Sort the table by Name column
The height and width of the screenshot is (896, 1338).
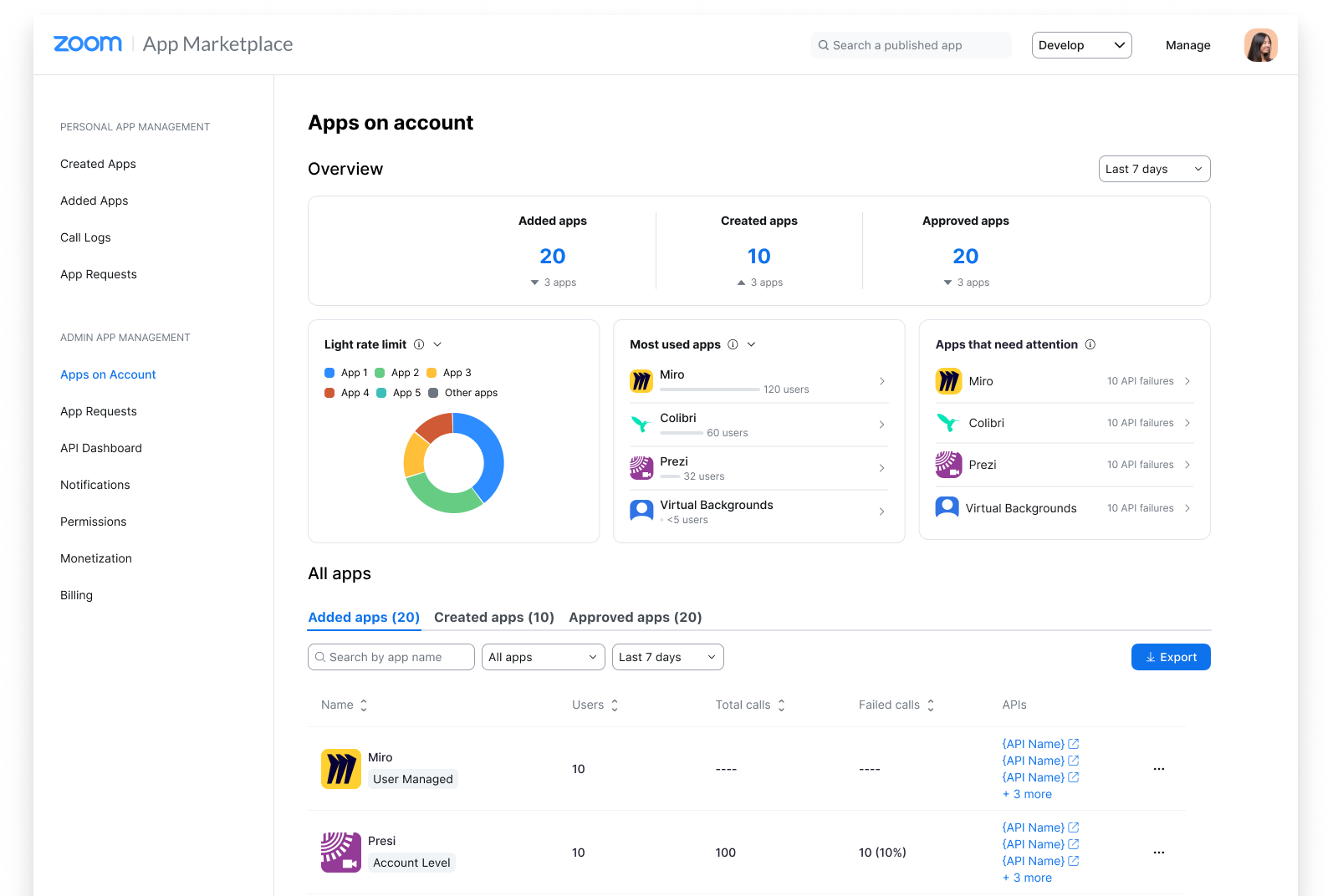tap(363, 705)
